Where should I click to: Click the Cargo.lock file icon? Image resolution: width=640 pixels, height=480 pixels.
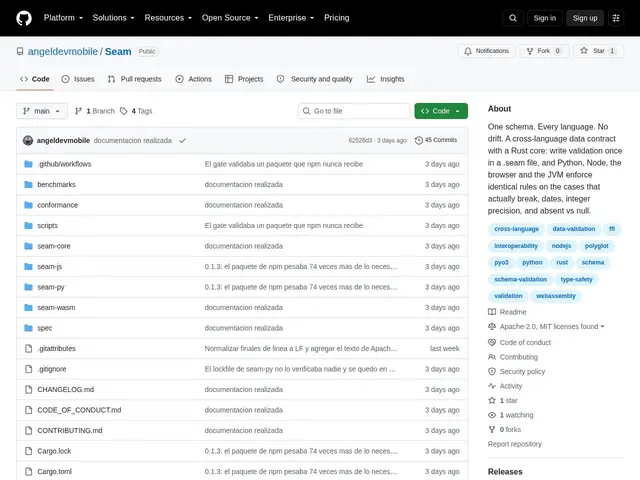[28, 451]
